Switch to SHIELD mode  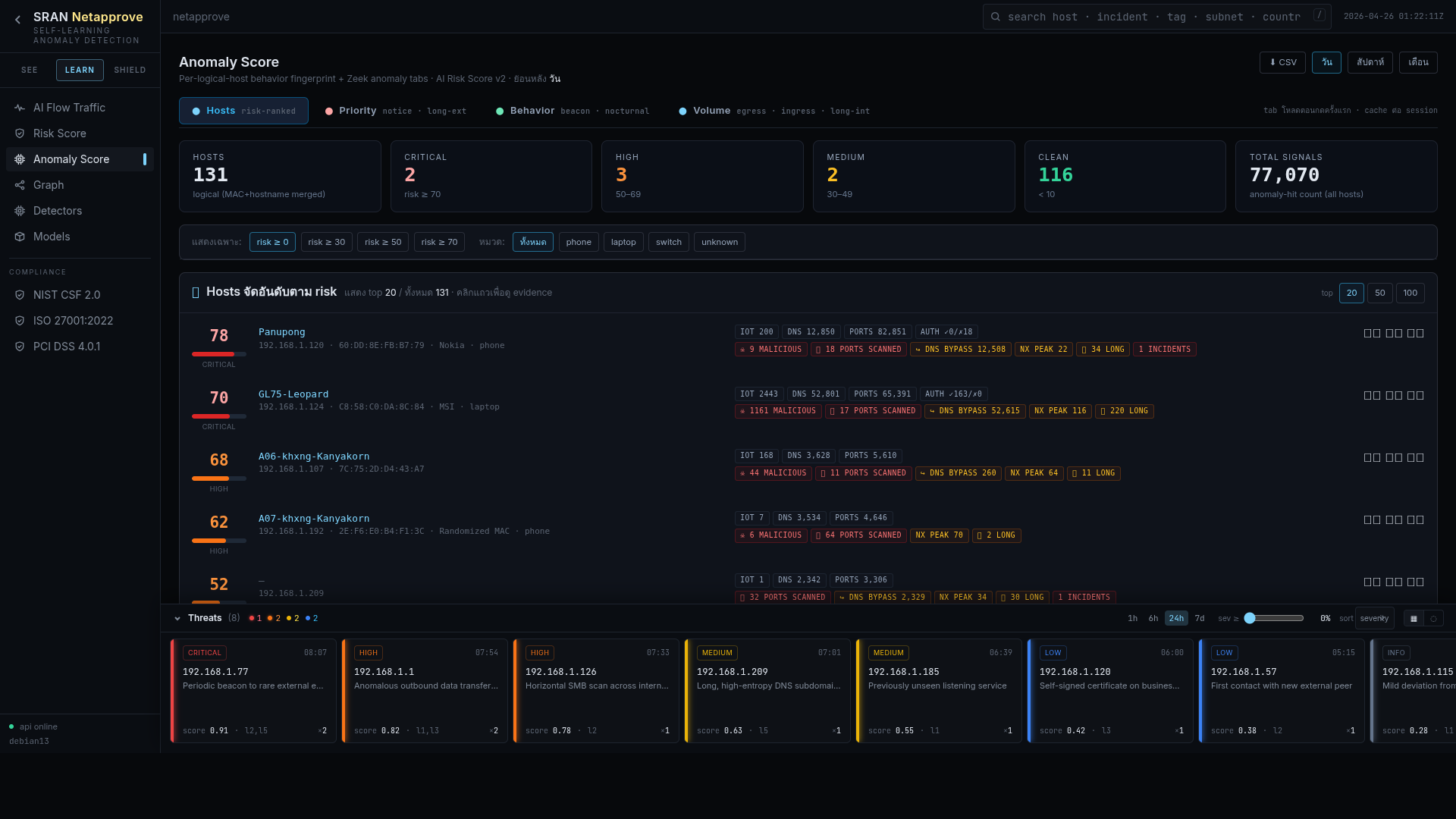(130, 70)
